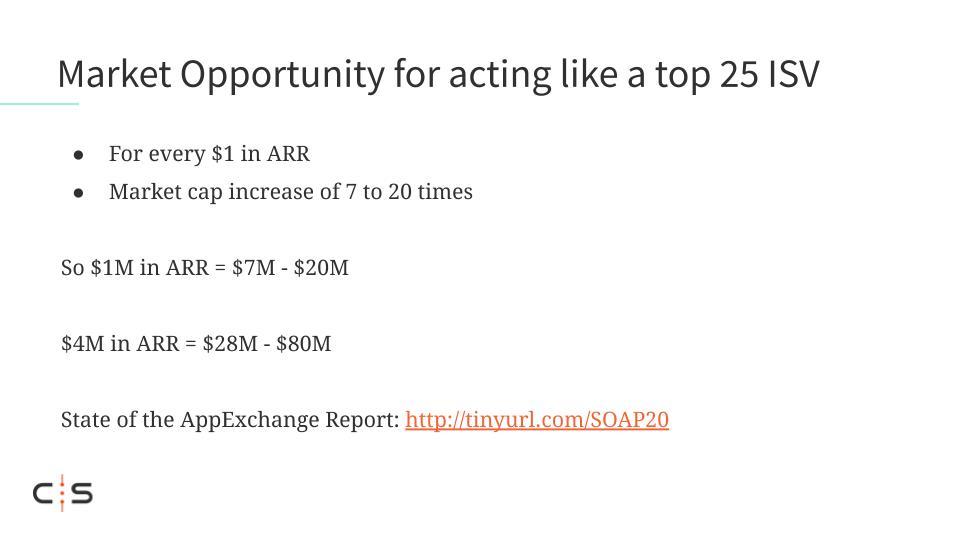Click the word 'ISV' in the title
The height and width of the screenshot is (540, 960).
793,75
